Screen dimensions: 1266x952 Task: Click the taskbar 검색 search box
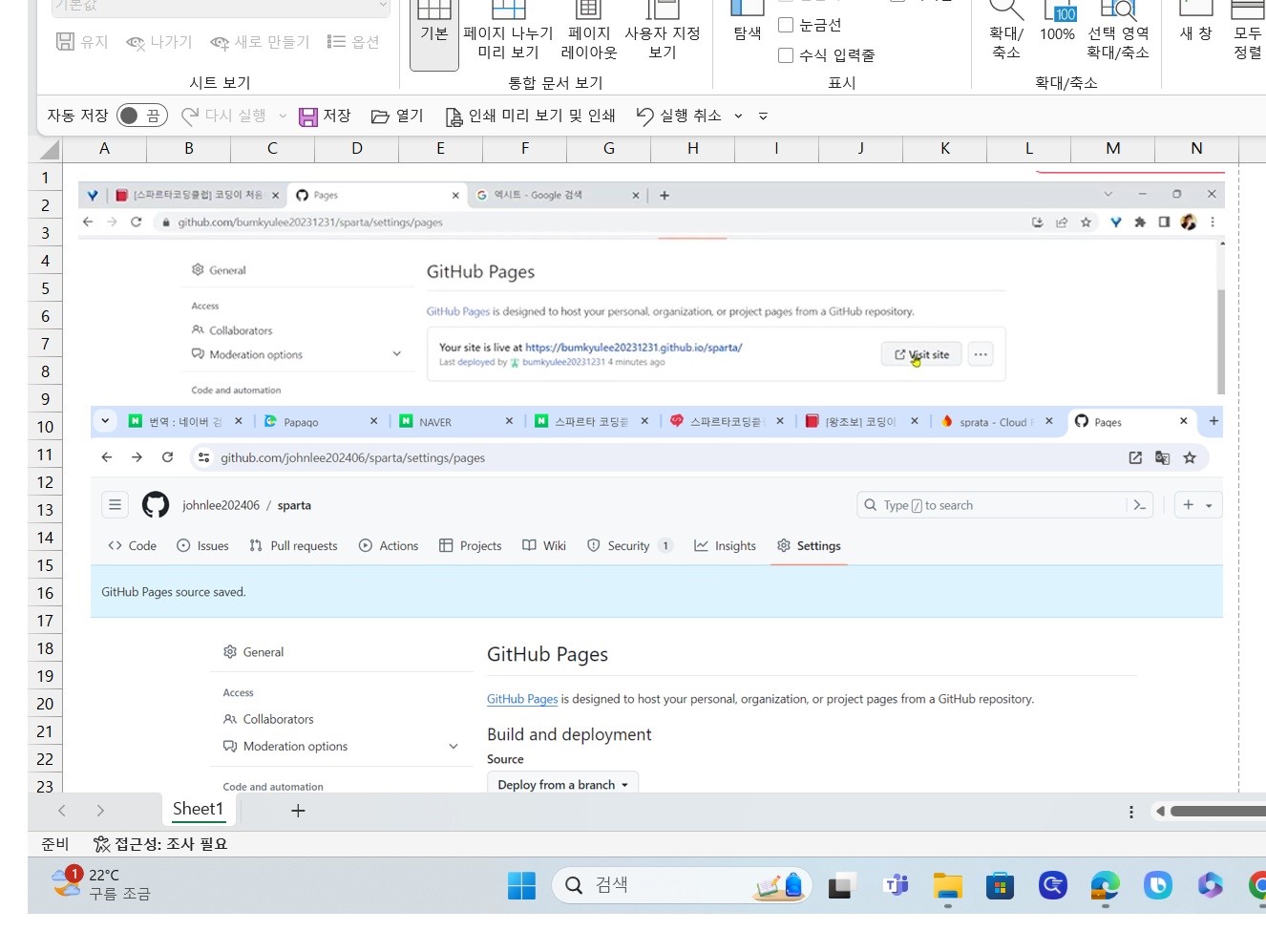coord(682,885)
